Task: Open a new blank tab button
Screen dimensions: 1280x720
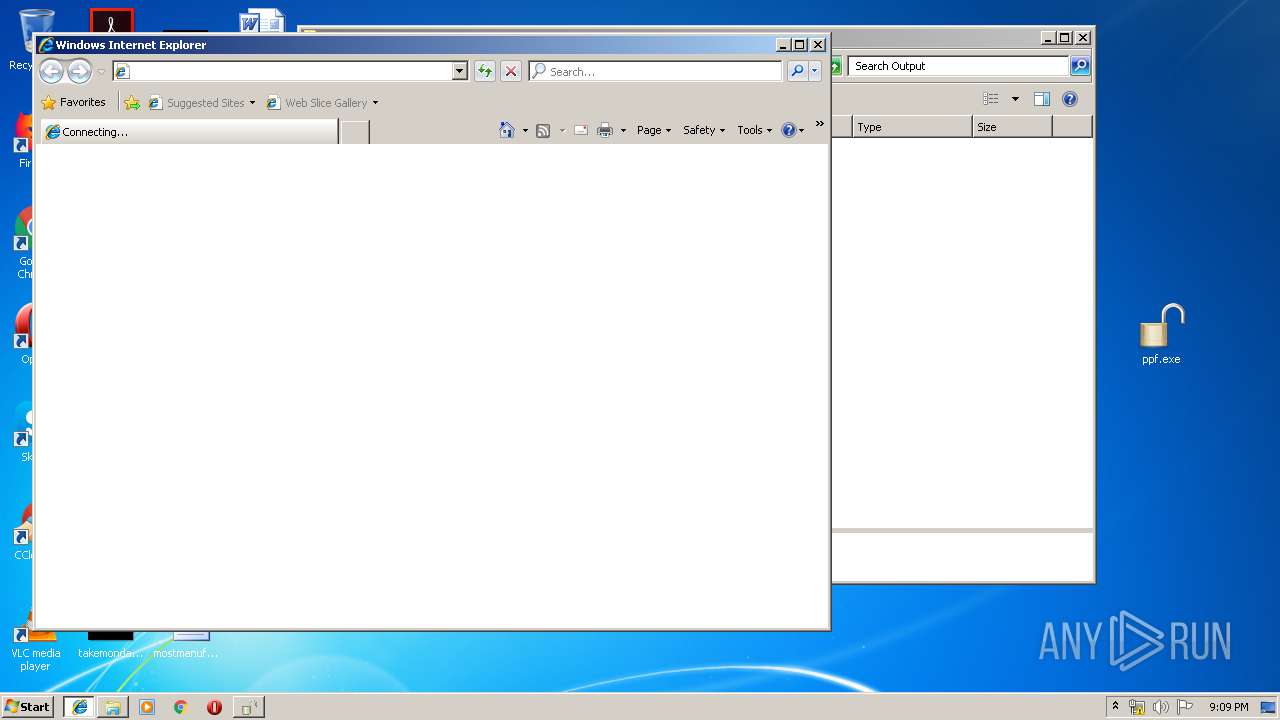Action: (x=355, y=132)
